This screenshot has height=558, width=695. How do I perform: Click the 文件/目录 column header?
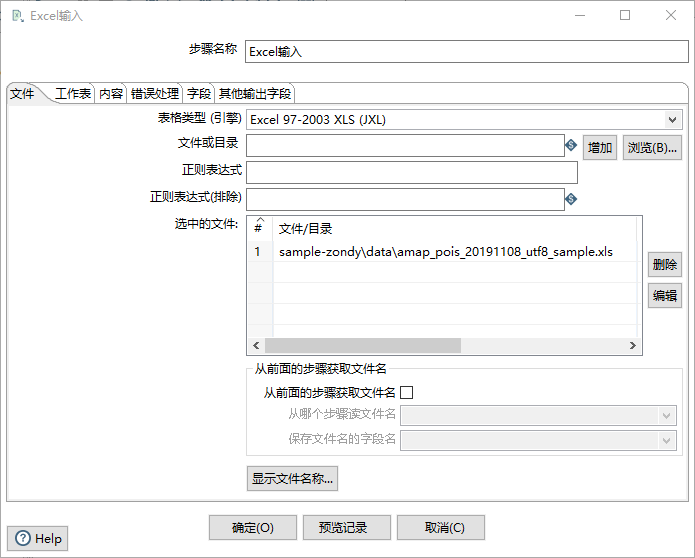pos(455,229)
